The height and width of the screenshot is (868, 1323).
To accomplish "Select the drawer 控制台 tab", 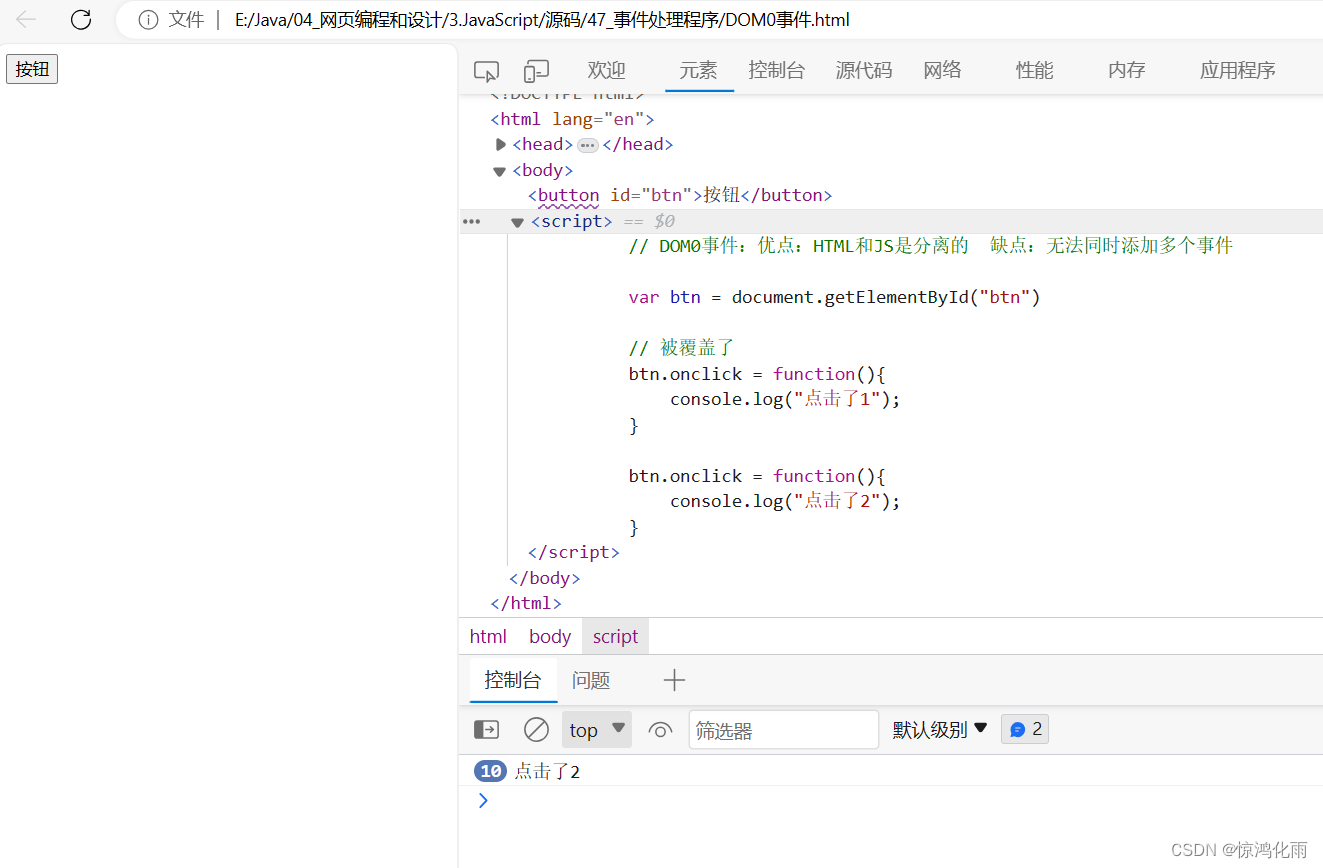I will tap(513, 680).
